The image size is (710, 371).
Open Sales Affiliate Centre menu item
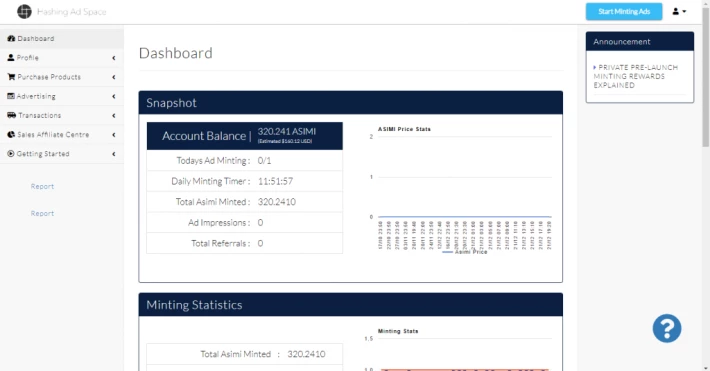click(x=62, y=135)
